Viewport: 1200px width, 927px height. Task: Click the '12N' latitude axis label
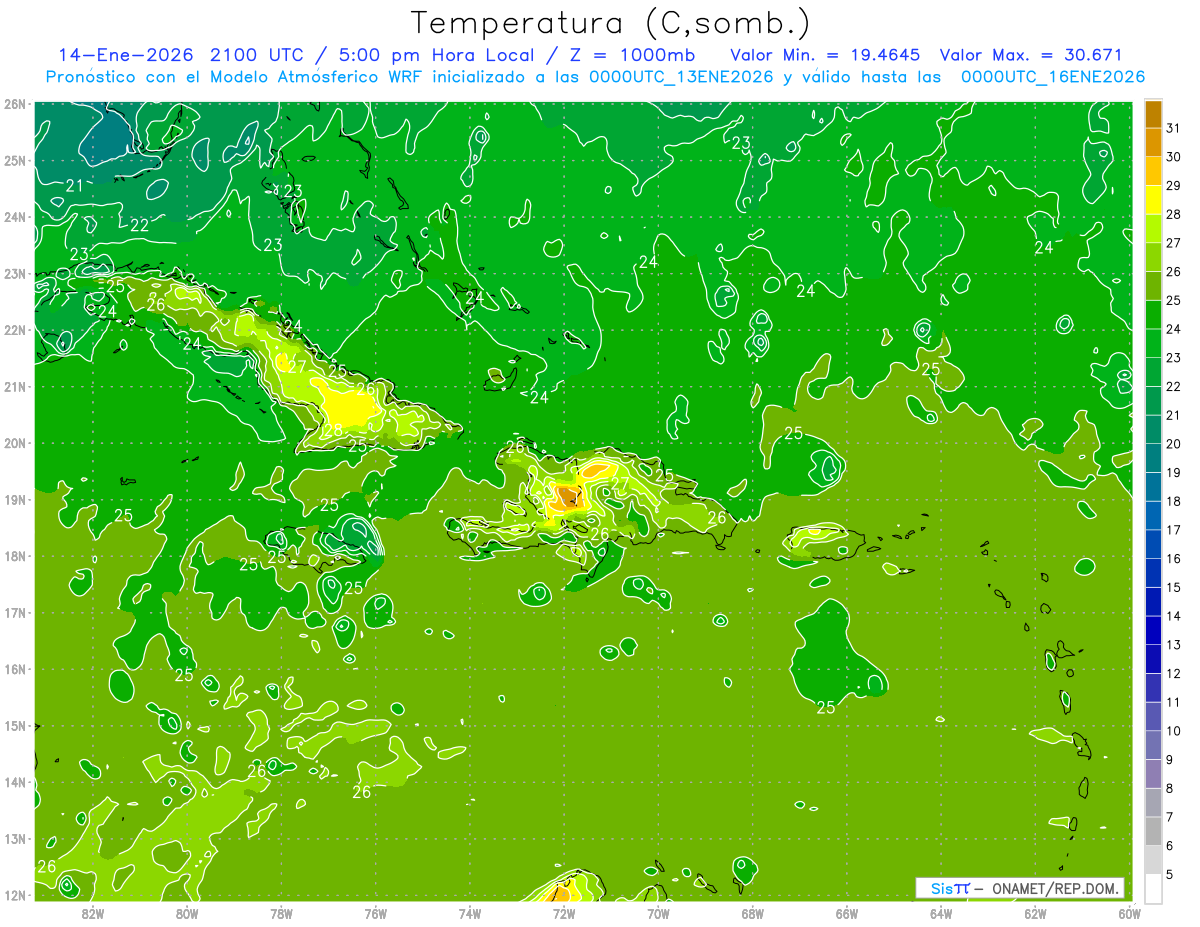tap(15, 895)
